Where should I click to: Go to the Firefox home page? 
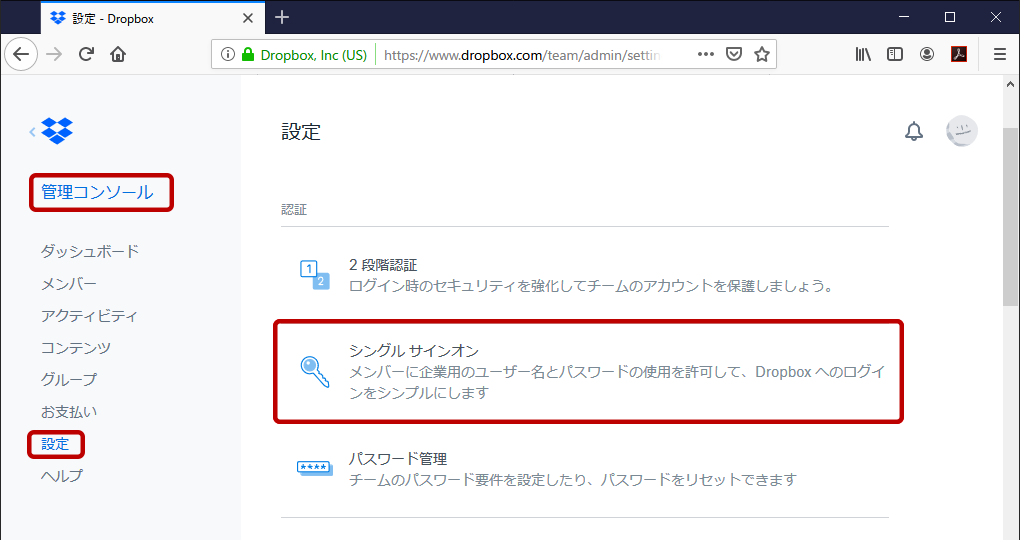pyautogui.click(x=118, y=54)
